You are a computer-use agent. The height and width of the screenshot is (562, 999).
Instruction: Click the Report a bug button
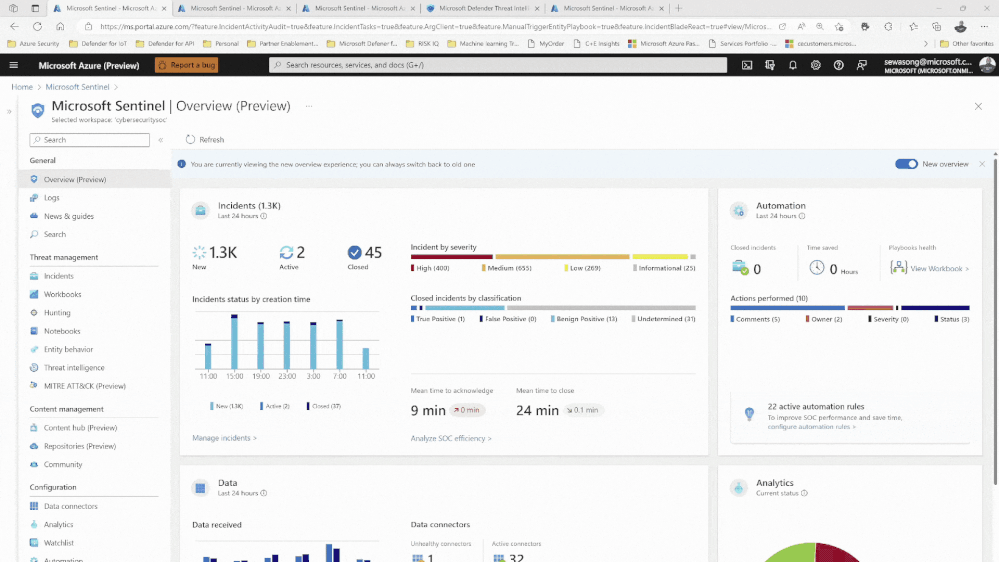[x=187, y=65]
